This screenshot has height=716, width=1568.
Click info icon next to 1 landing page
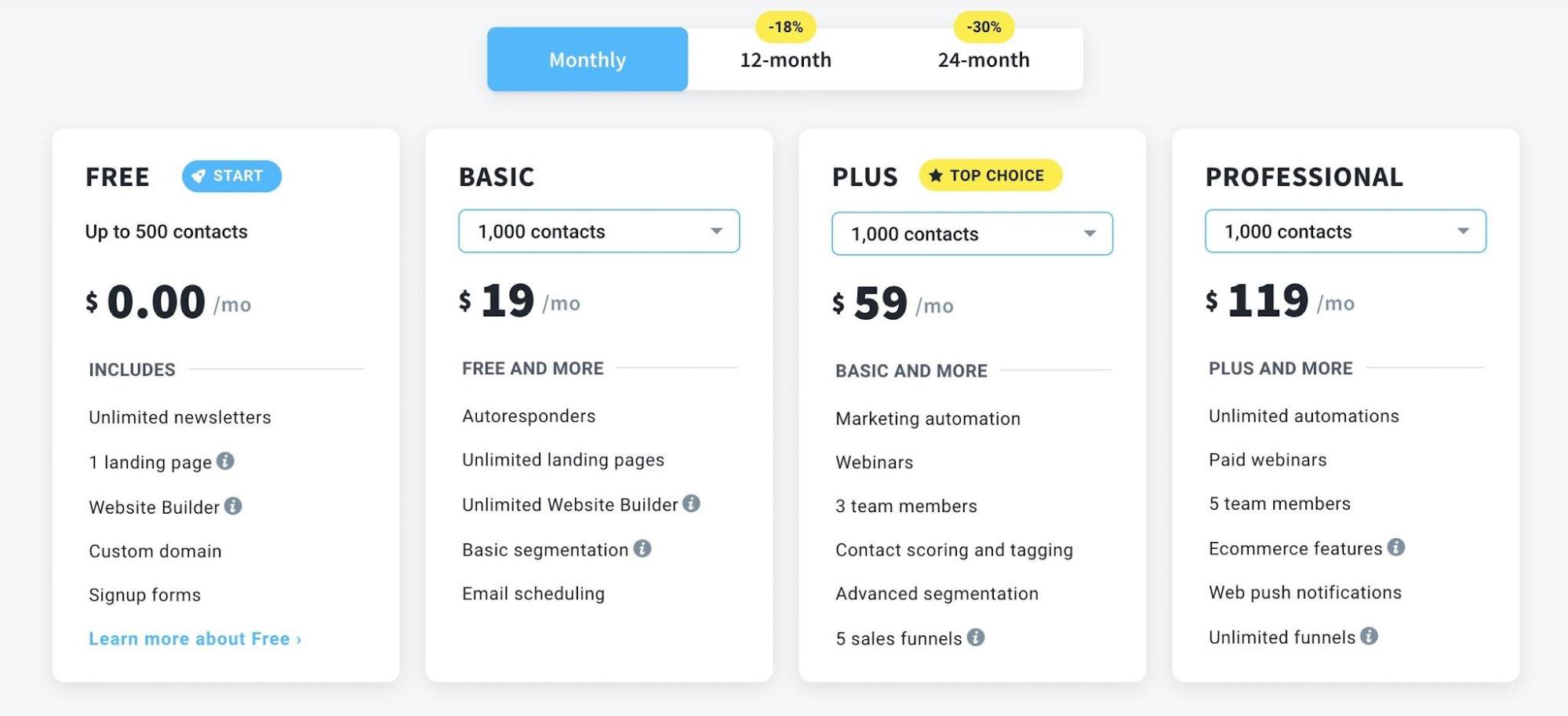(225, 461)
